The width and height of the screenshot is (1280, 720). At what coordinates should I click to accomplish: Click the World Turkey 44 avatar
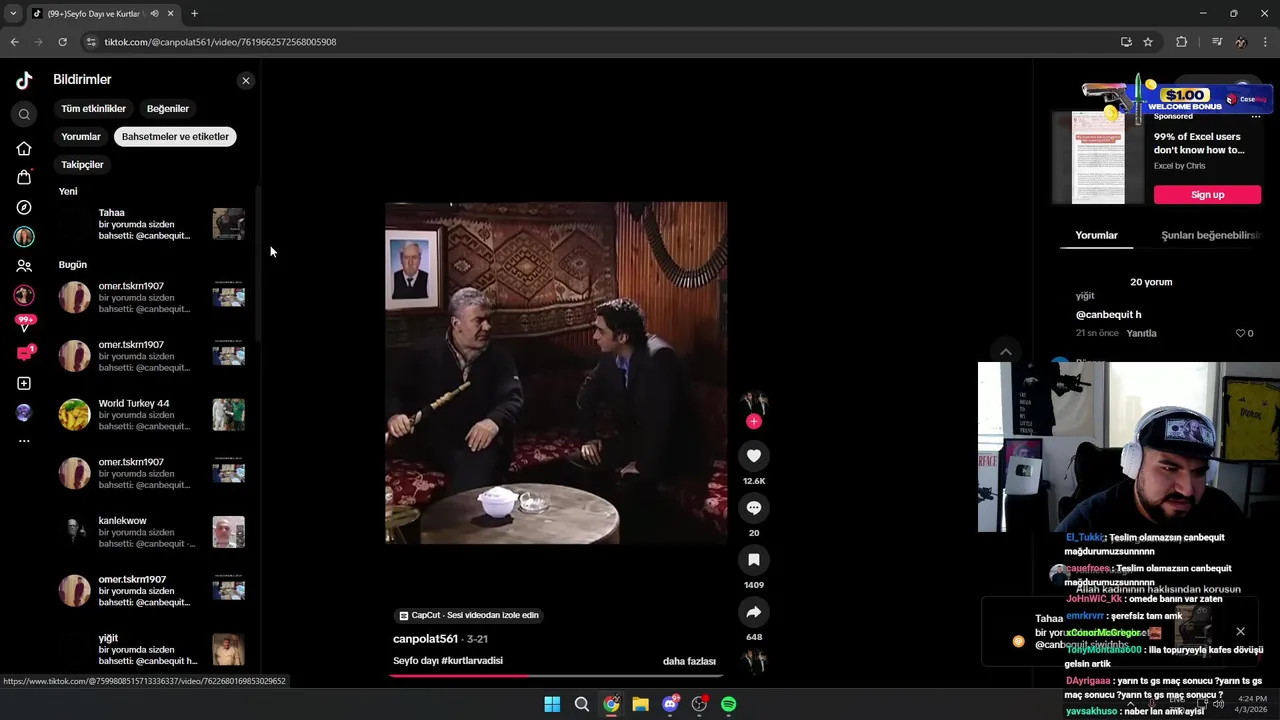point(74,415)
